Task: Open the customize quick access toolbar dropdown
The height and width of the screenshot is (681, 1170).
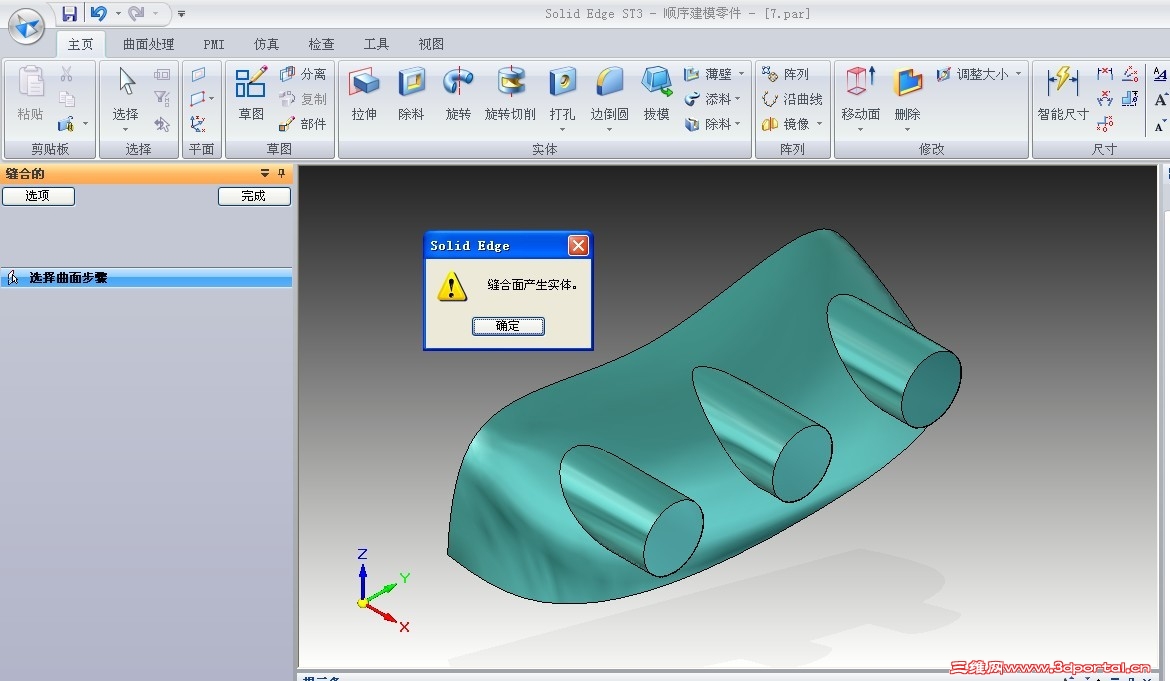Action: (181, 13)
